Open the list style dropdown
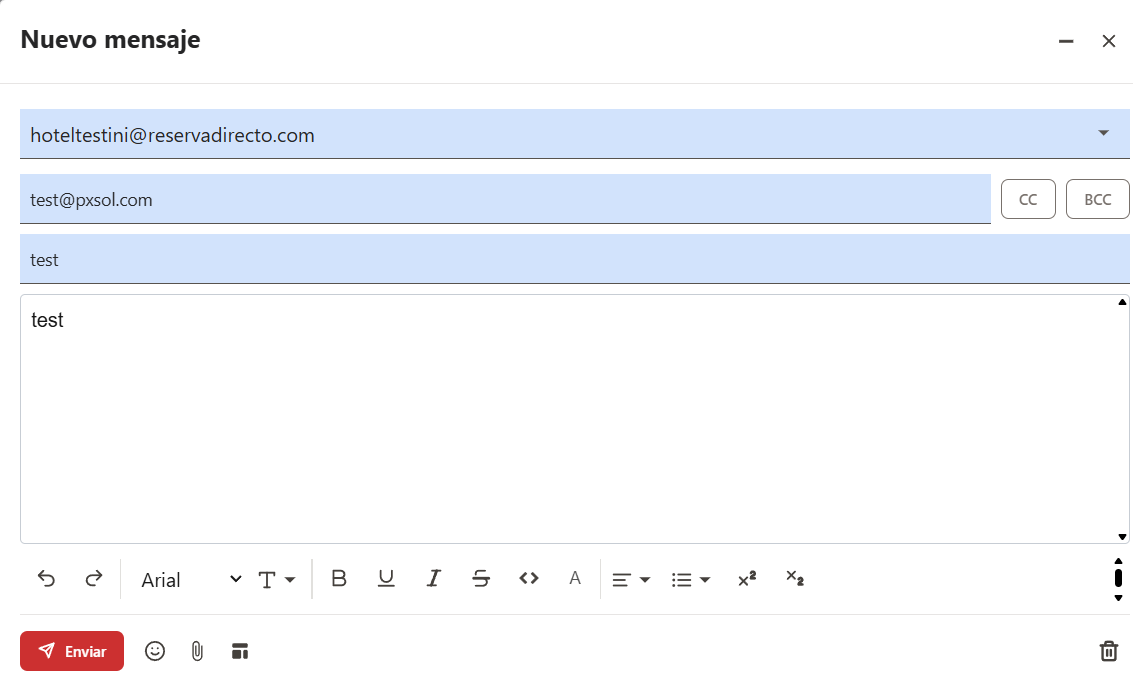1133x698 pixels. 691,580
